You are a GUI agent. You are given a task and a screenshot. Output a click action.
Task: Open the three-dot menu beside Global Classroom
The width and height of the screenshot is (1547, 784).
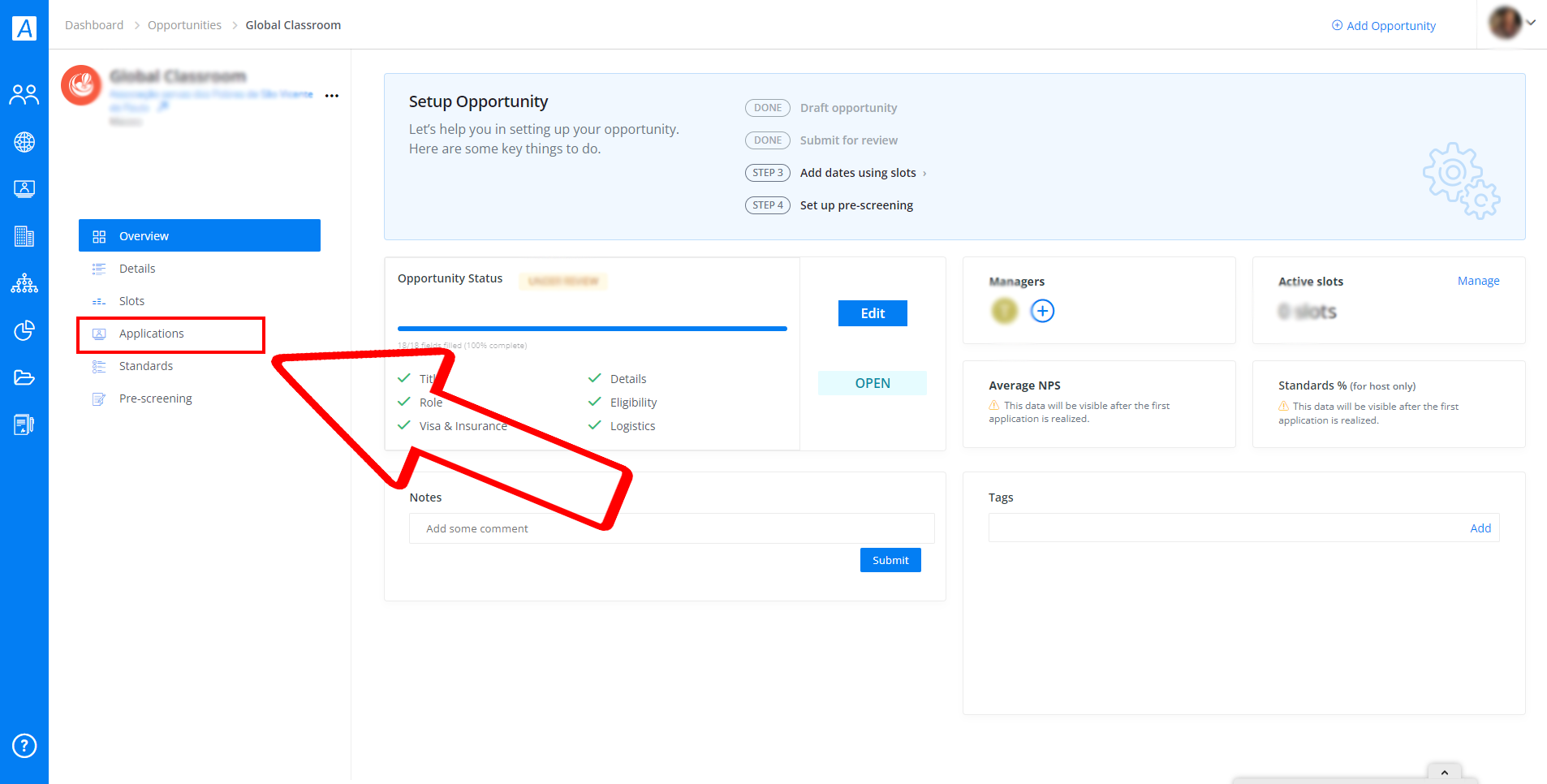332,96
